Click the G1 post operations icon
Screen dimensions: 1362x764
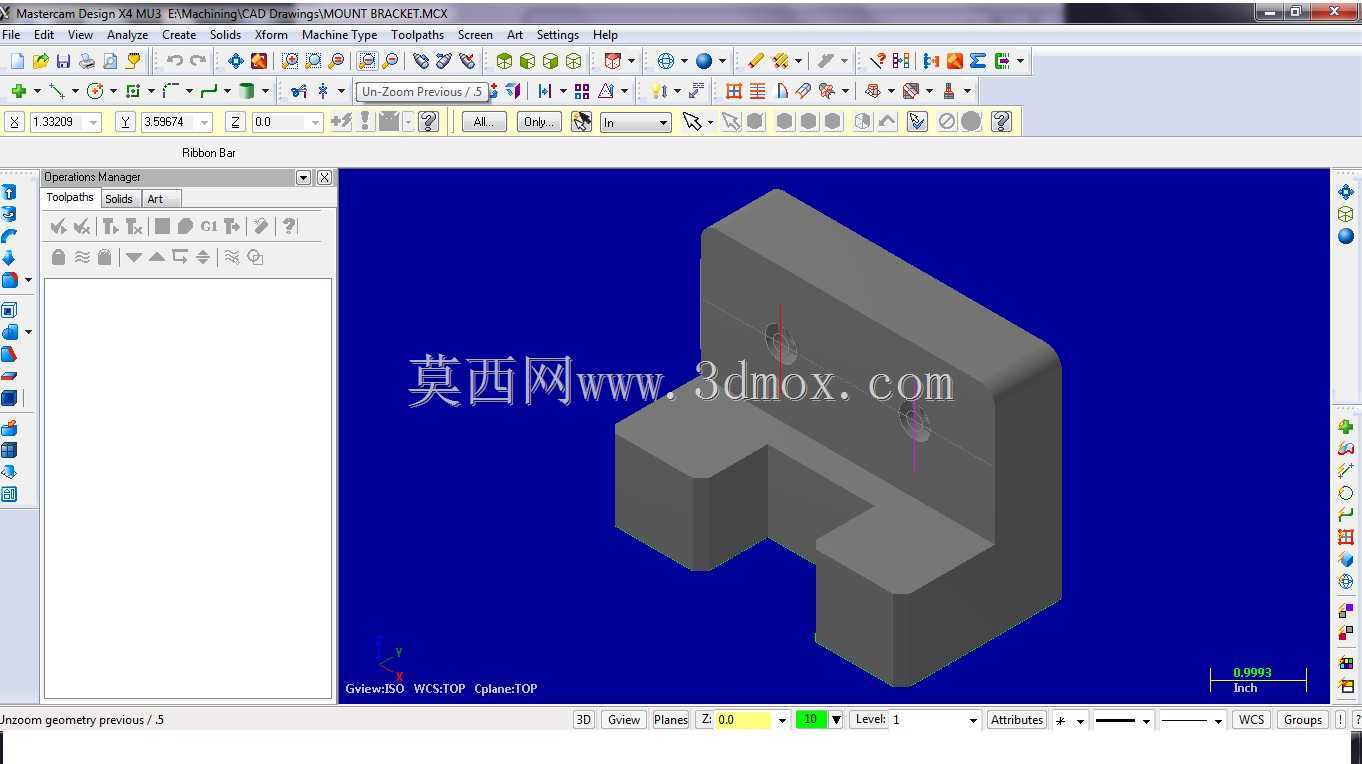point(208,227)
